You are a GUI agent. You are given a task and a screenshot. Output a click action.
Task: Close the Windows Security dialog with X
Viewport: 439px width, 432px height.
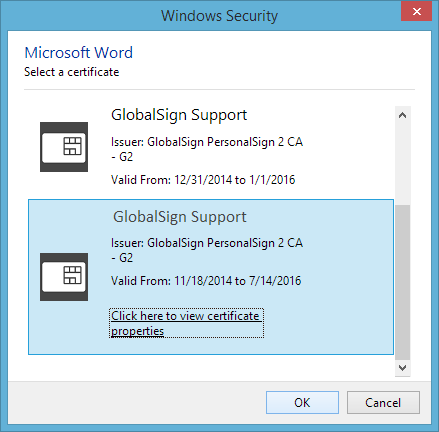416,12
